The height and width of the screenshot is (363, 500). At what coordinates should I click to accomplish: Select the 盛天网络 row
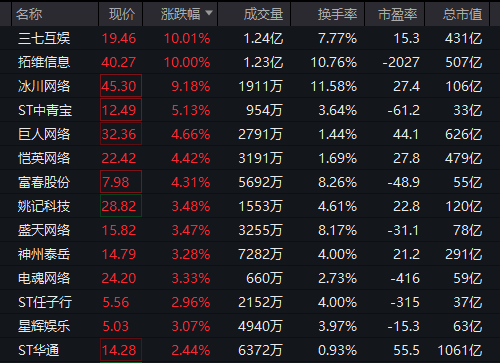click(x=250, y=230)
